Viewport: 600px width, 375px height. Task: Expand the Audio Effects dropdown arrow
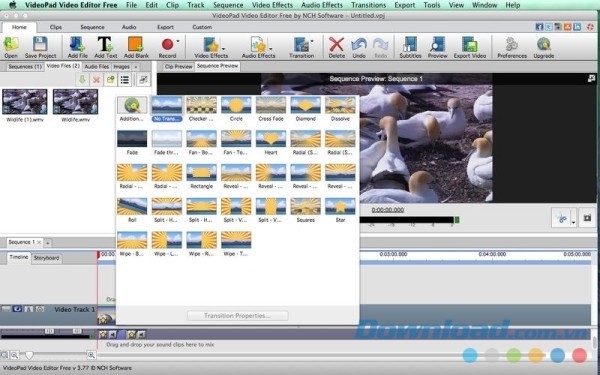pyautogui.click(x=271, y=49)
